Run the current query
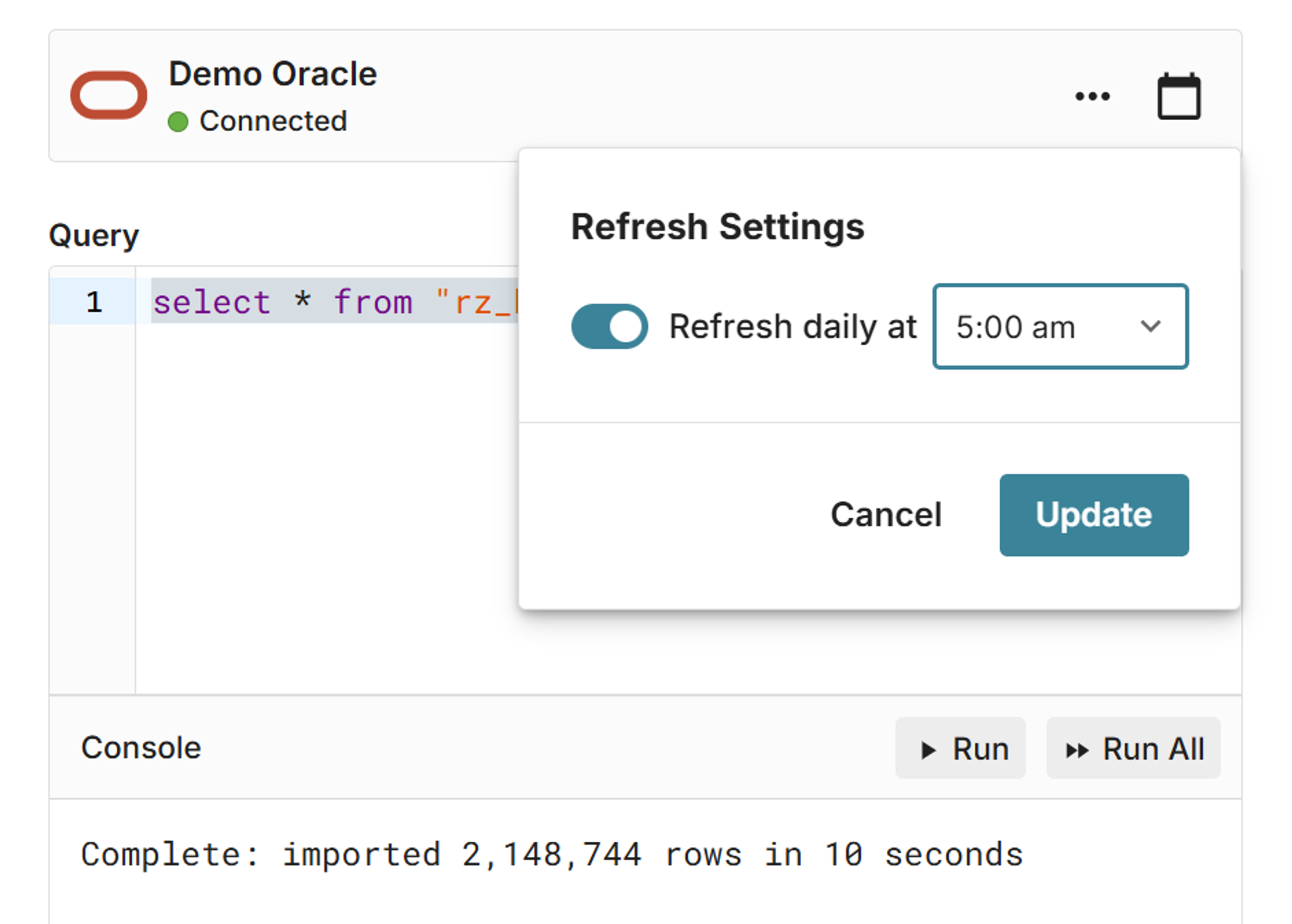 coord(960,749)
